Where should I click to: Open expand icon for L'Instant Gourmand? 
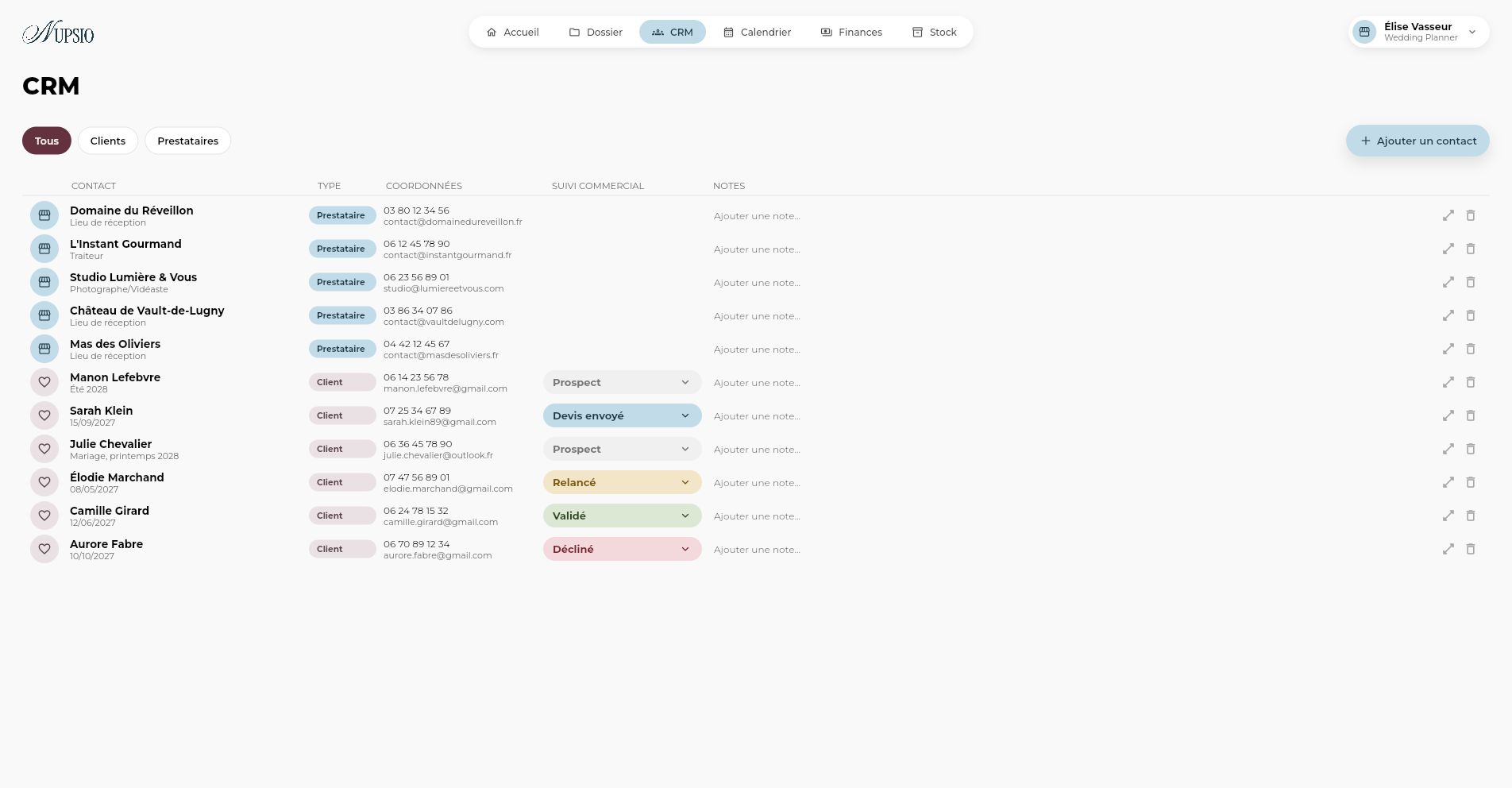(x=1448, y=249)
